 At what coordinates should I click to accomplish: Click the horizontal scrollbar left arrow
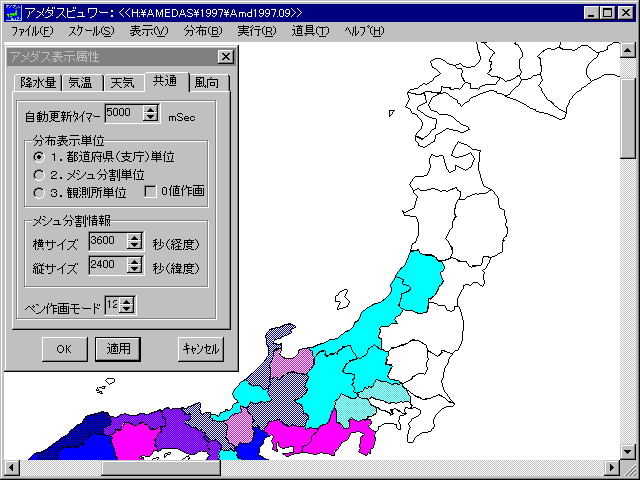12,467
